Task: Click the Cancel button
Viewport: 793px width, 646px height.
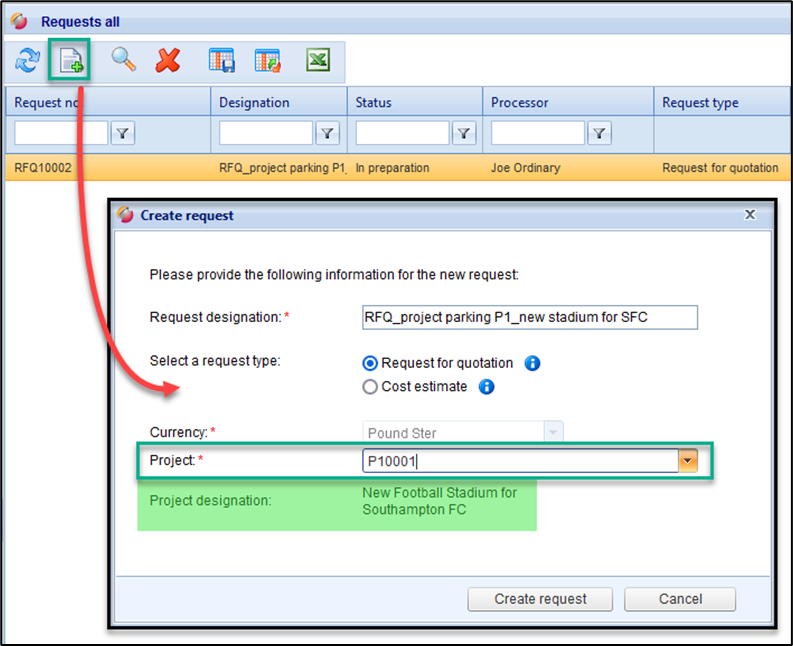Action: click(x=680, y=599)
